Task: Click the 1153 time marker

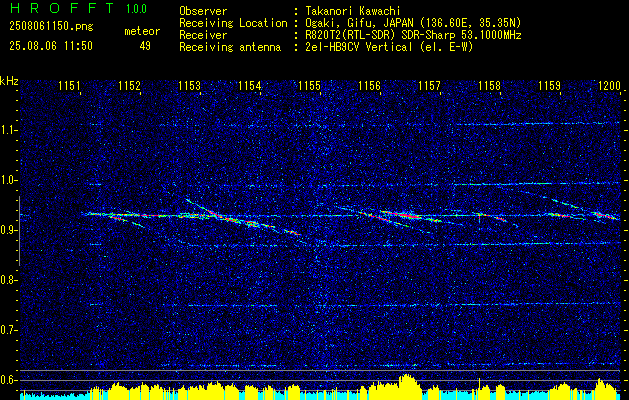Action: tap(189, 85)
